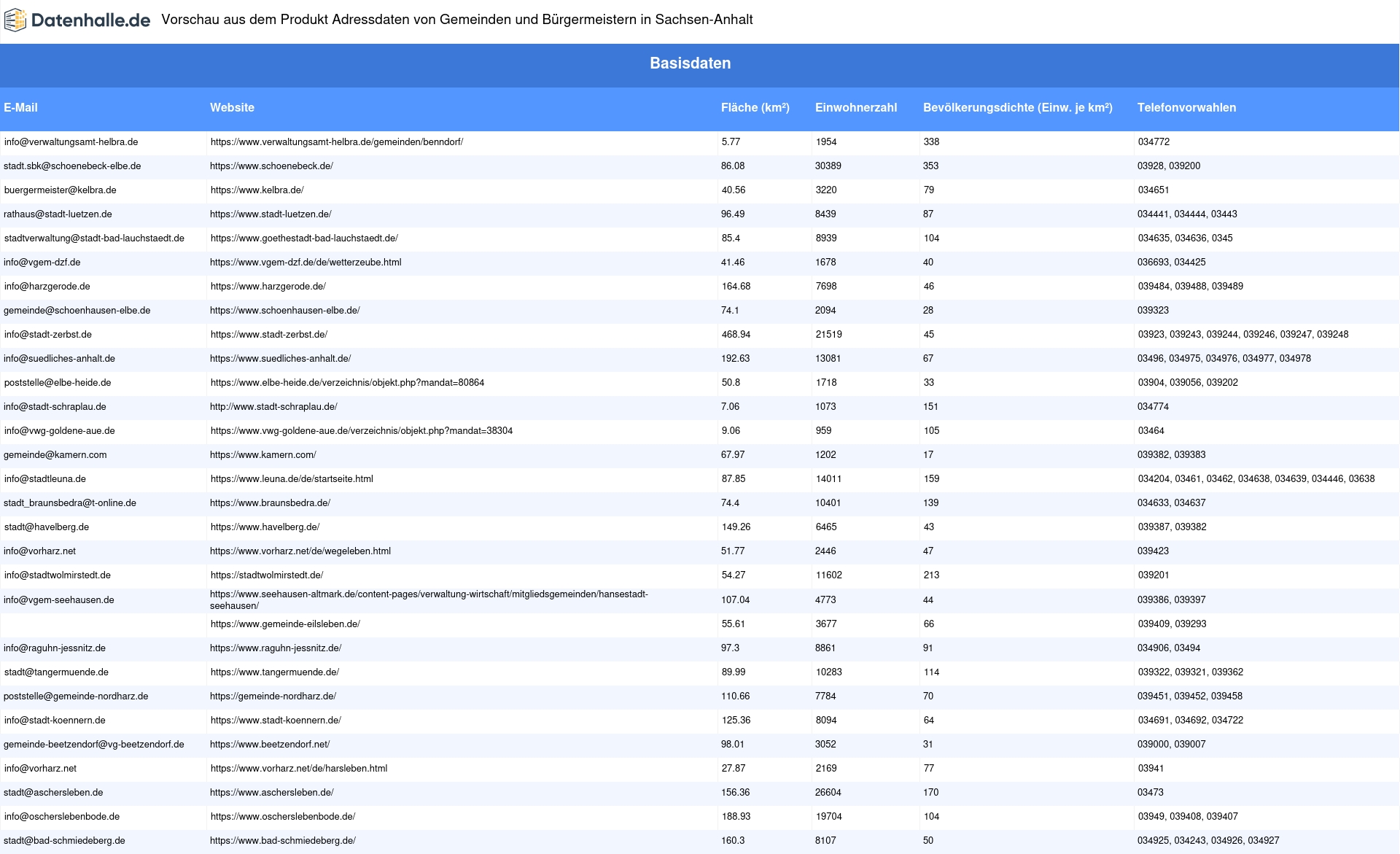Image resolution: width=1400 pixels, height=854 pixels.
Task: Select population value 30389
Action: click(828, 166)
